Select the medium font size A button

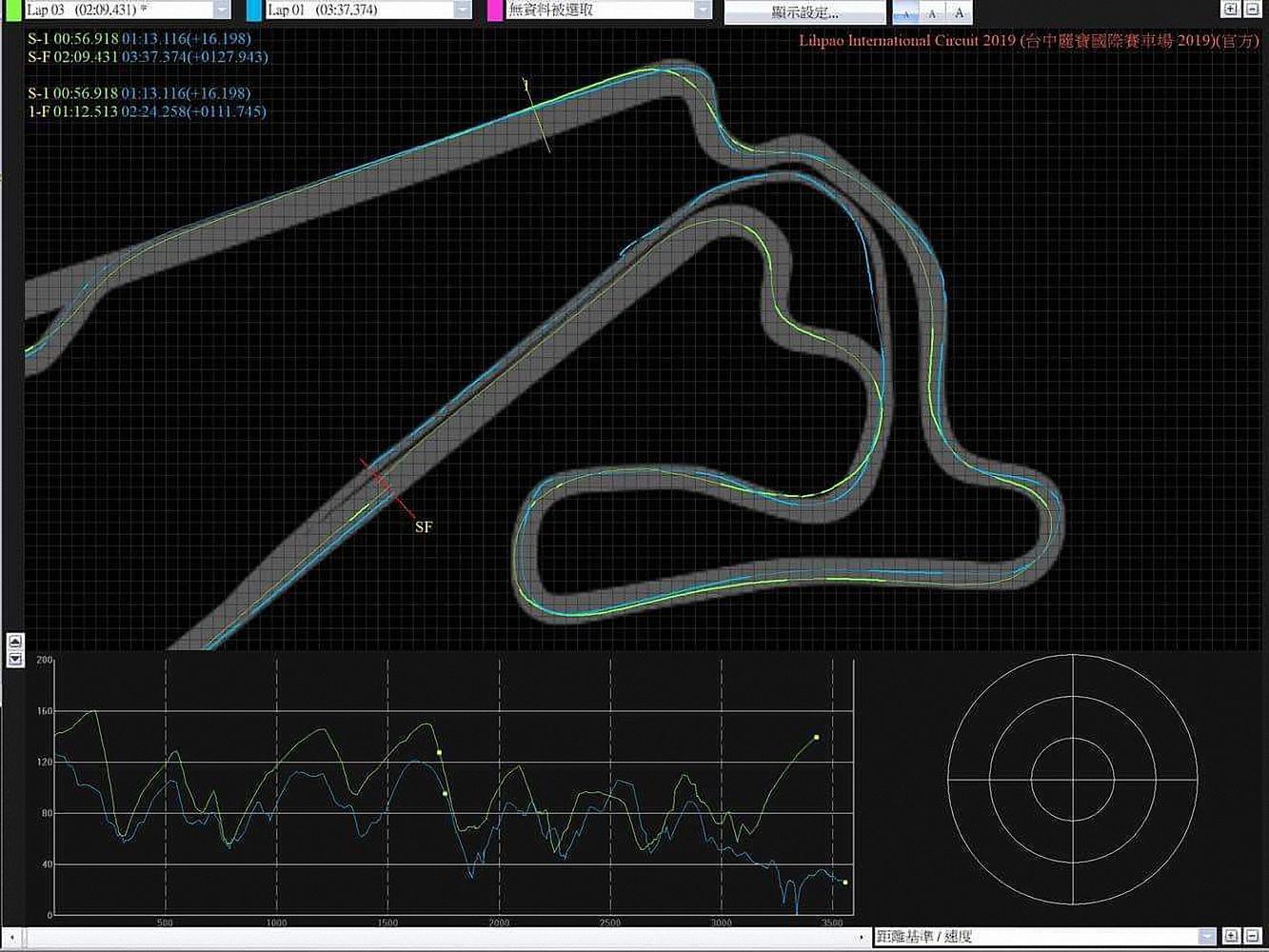coord(932,12)
